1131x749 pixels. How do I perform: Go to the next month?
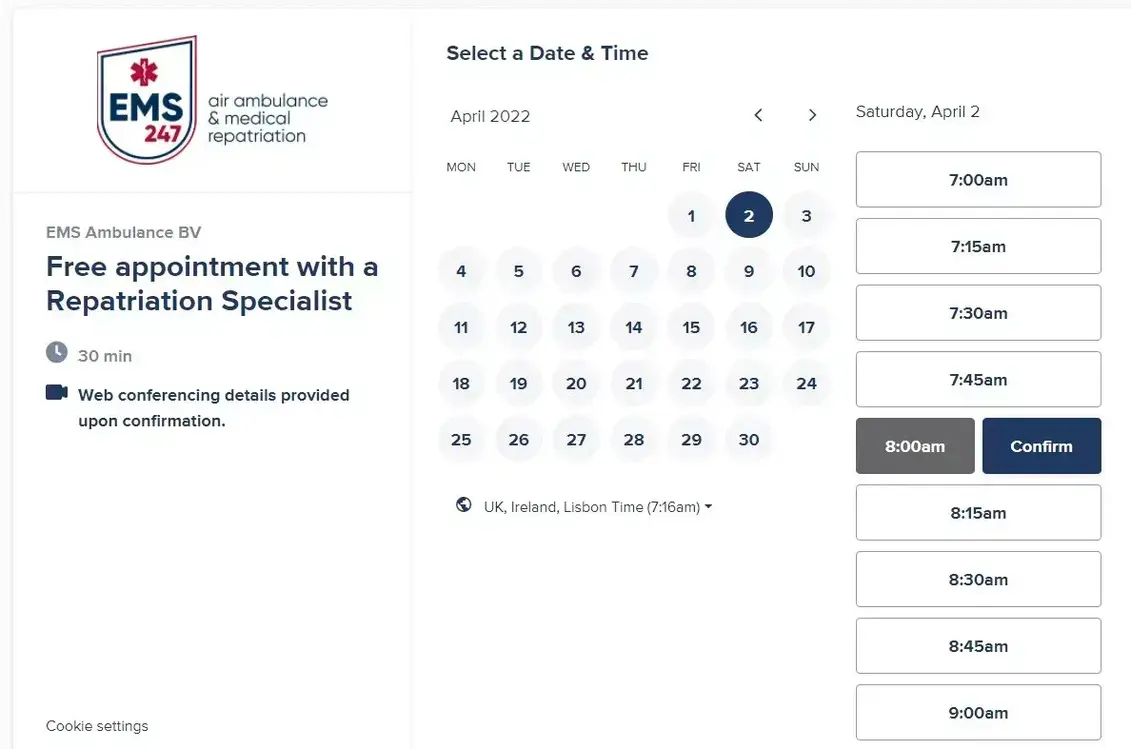(812, 115)
